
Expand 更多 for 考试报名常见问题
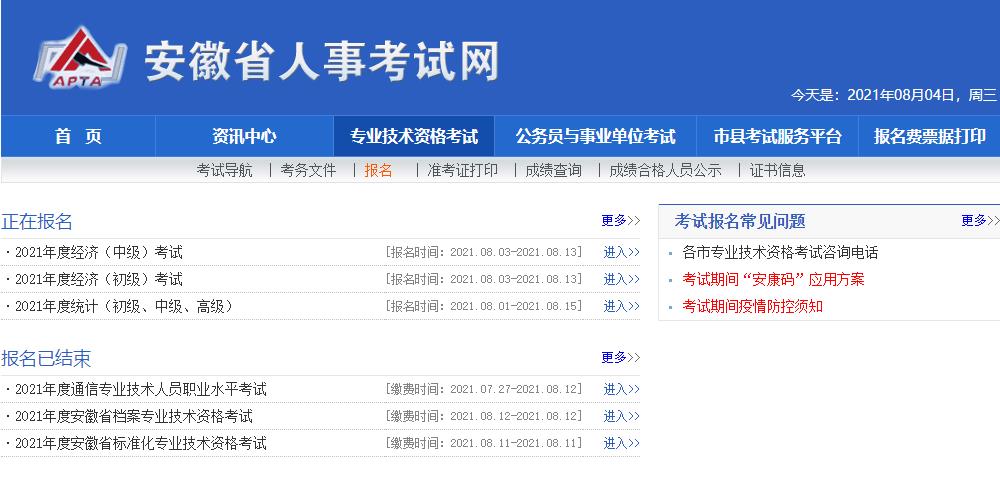(x=980, y=221)
